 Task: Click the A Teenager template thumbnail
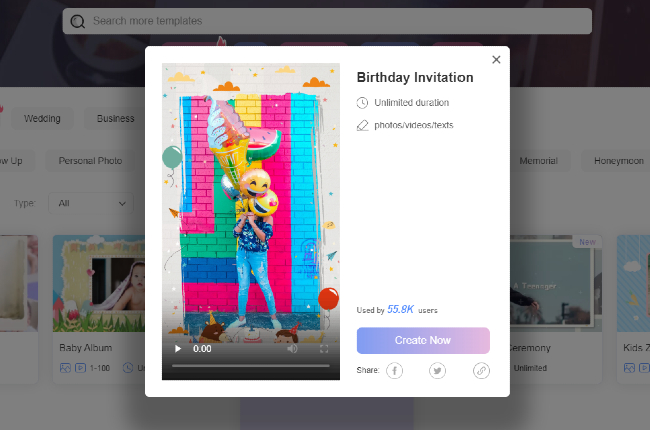[x=555, y=284]
